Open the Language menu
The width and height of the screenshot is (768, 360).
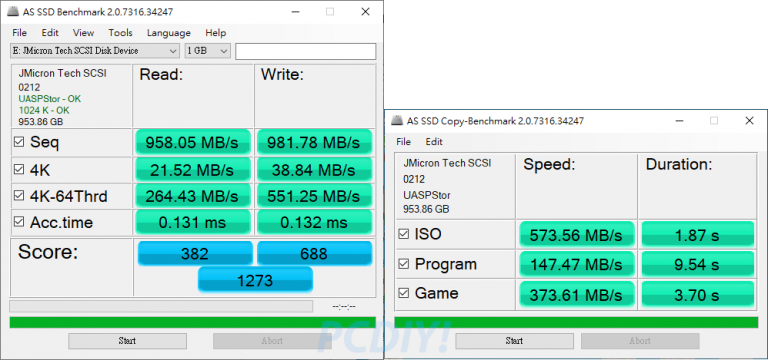(168, 33)
